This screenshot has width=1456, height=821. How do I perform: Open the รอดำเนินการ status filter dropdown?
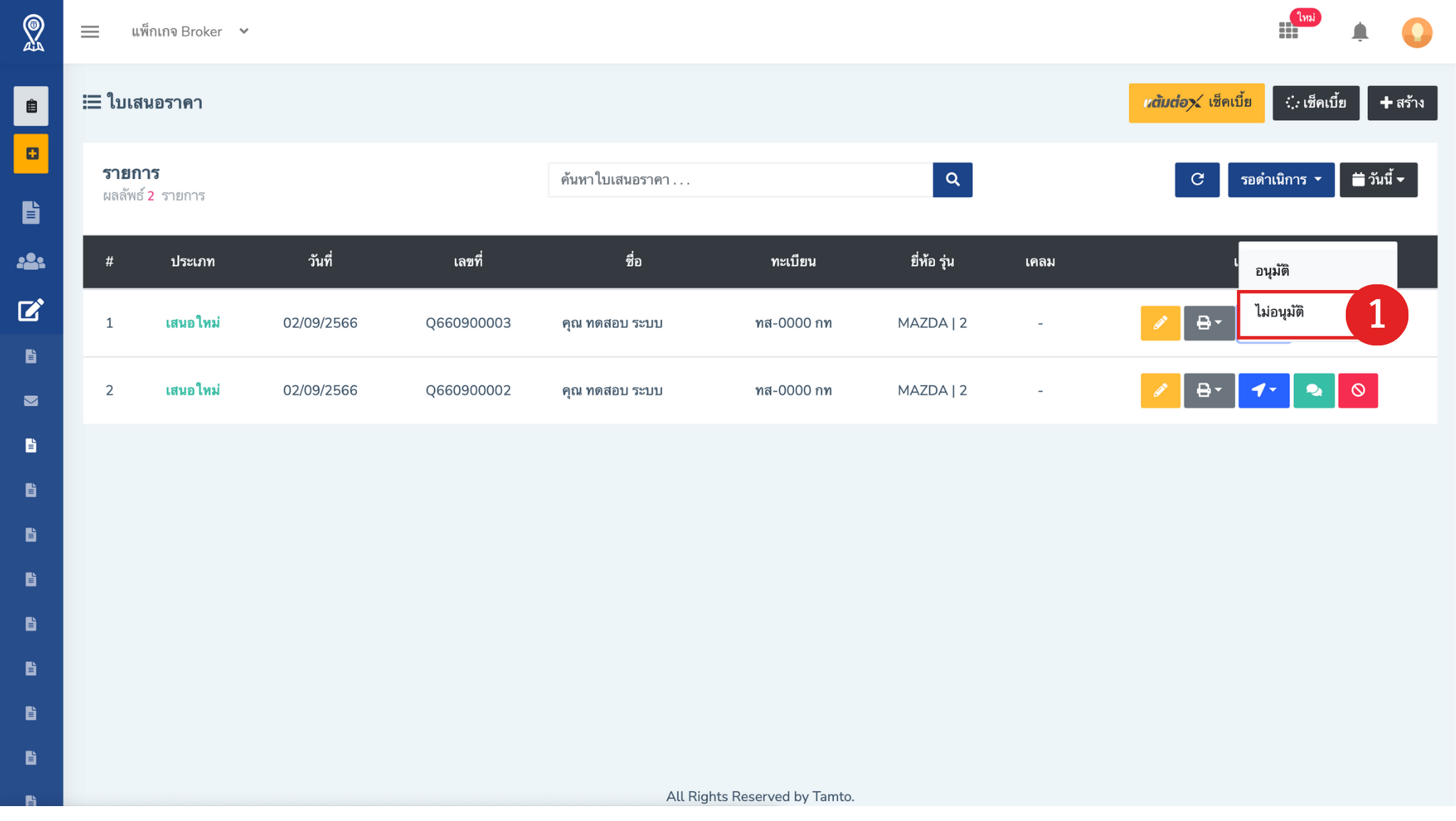pos(1281,180)
